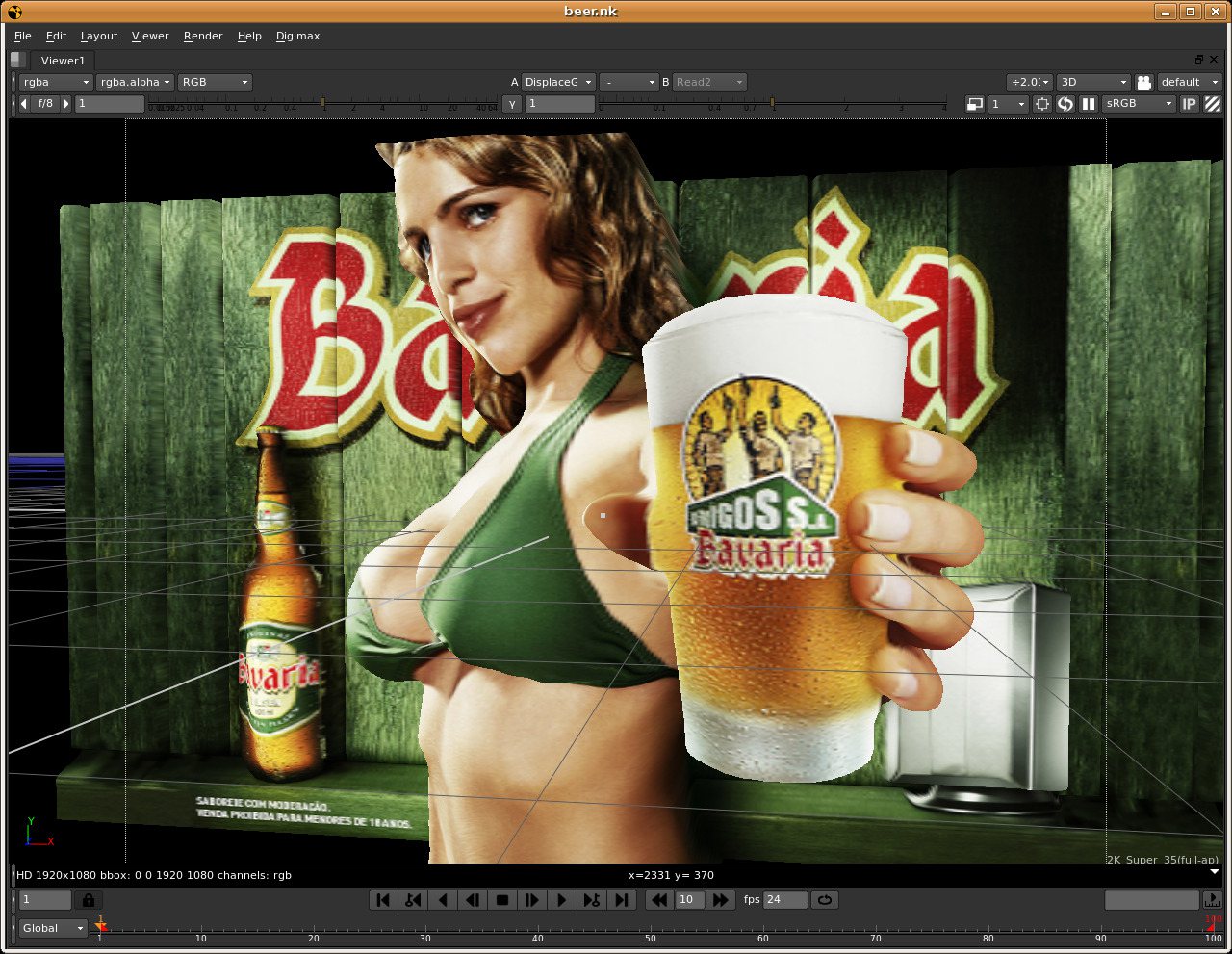The height and width of the screenshot is (954, 1232).
Task: Open the rgba channel layer dropdown
Action: (56, 82)
